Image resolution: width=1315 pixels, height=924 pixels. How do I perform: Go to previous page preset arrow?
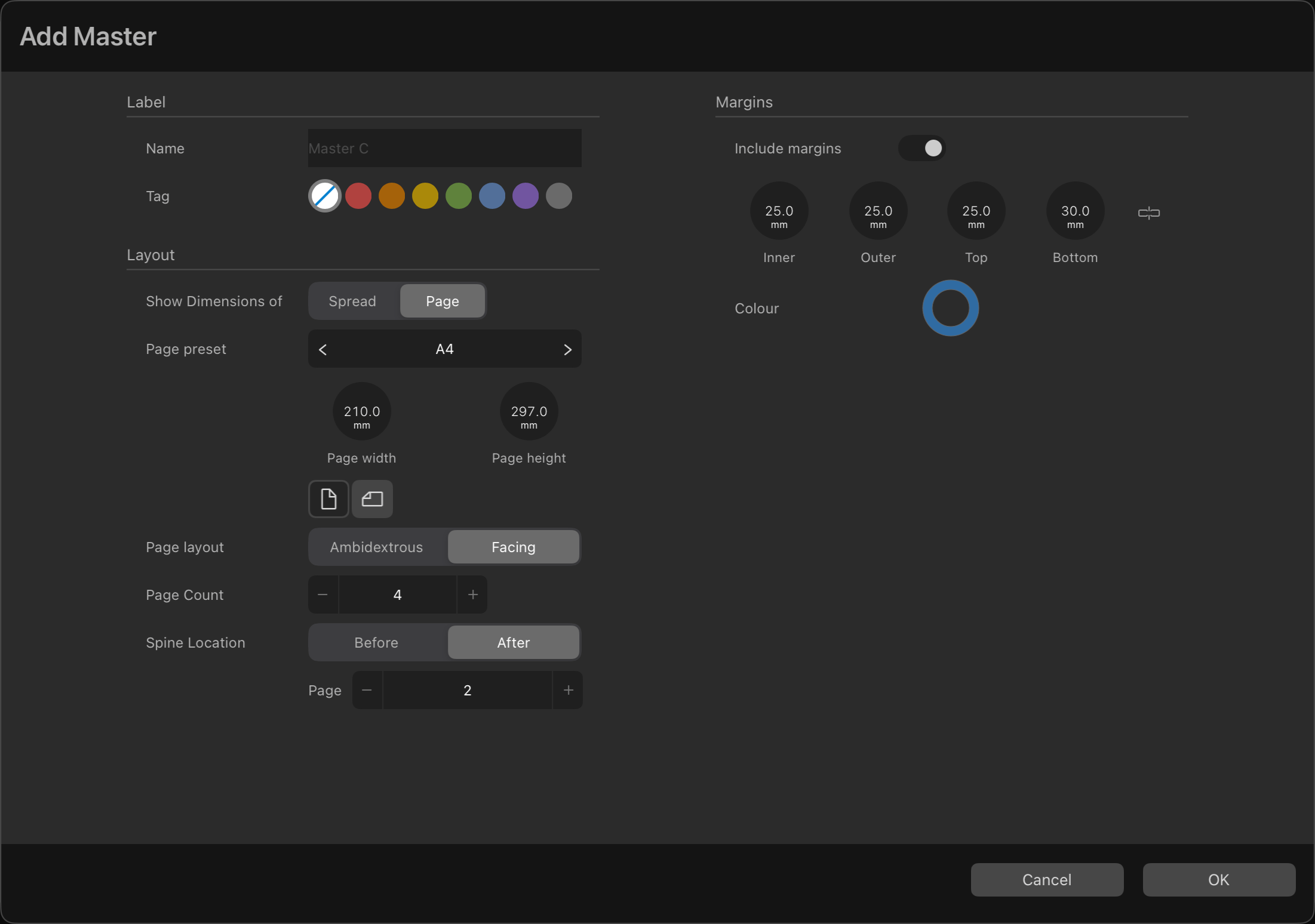(323, 350)
